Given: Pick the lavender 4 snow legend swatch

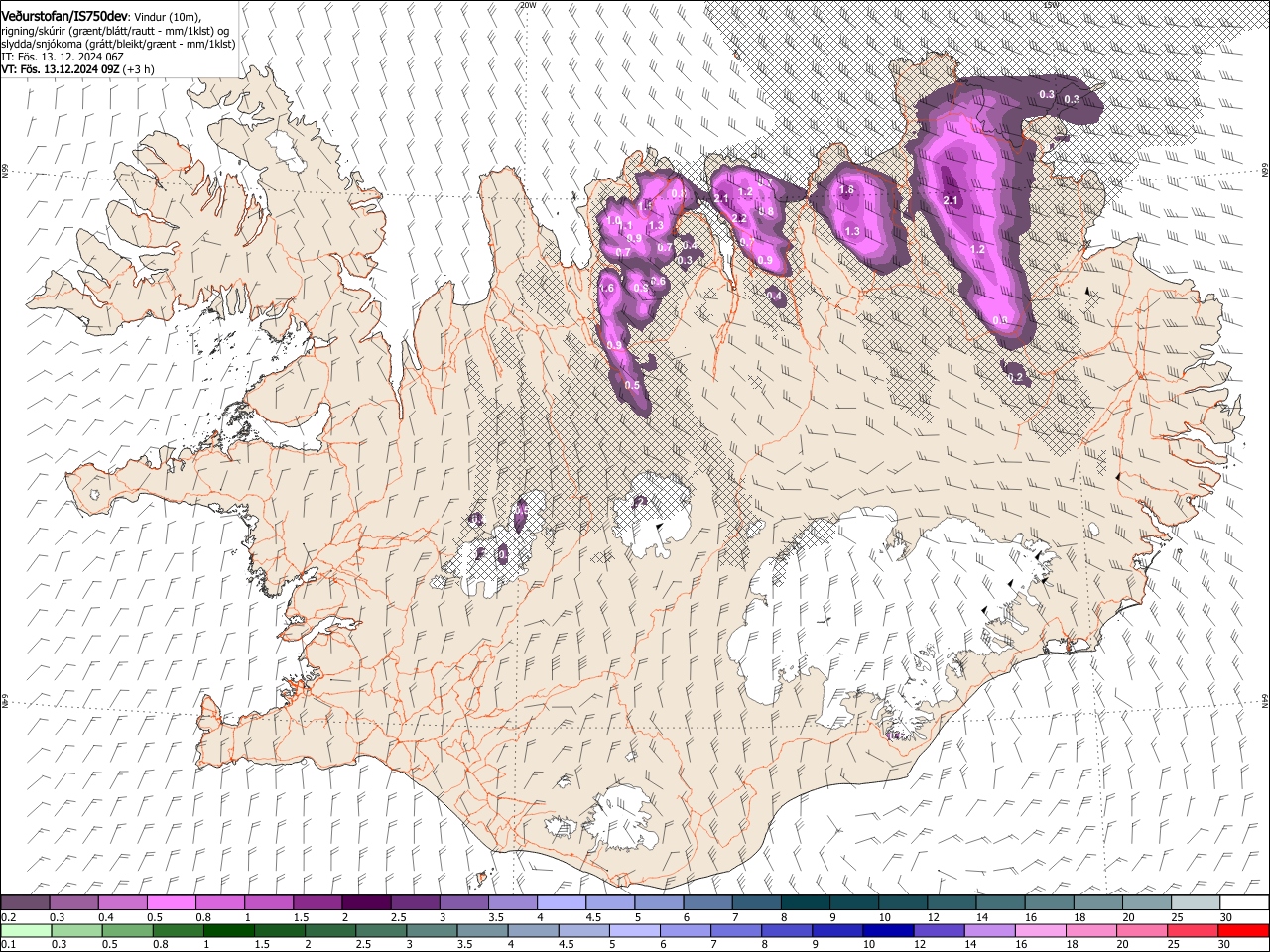Looking at the screenshot, I should (x=560, y=902).
